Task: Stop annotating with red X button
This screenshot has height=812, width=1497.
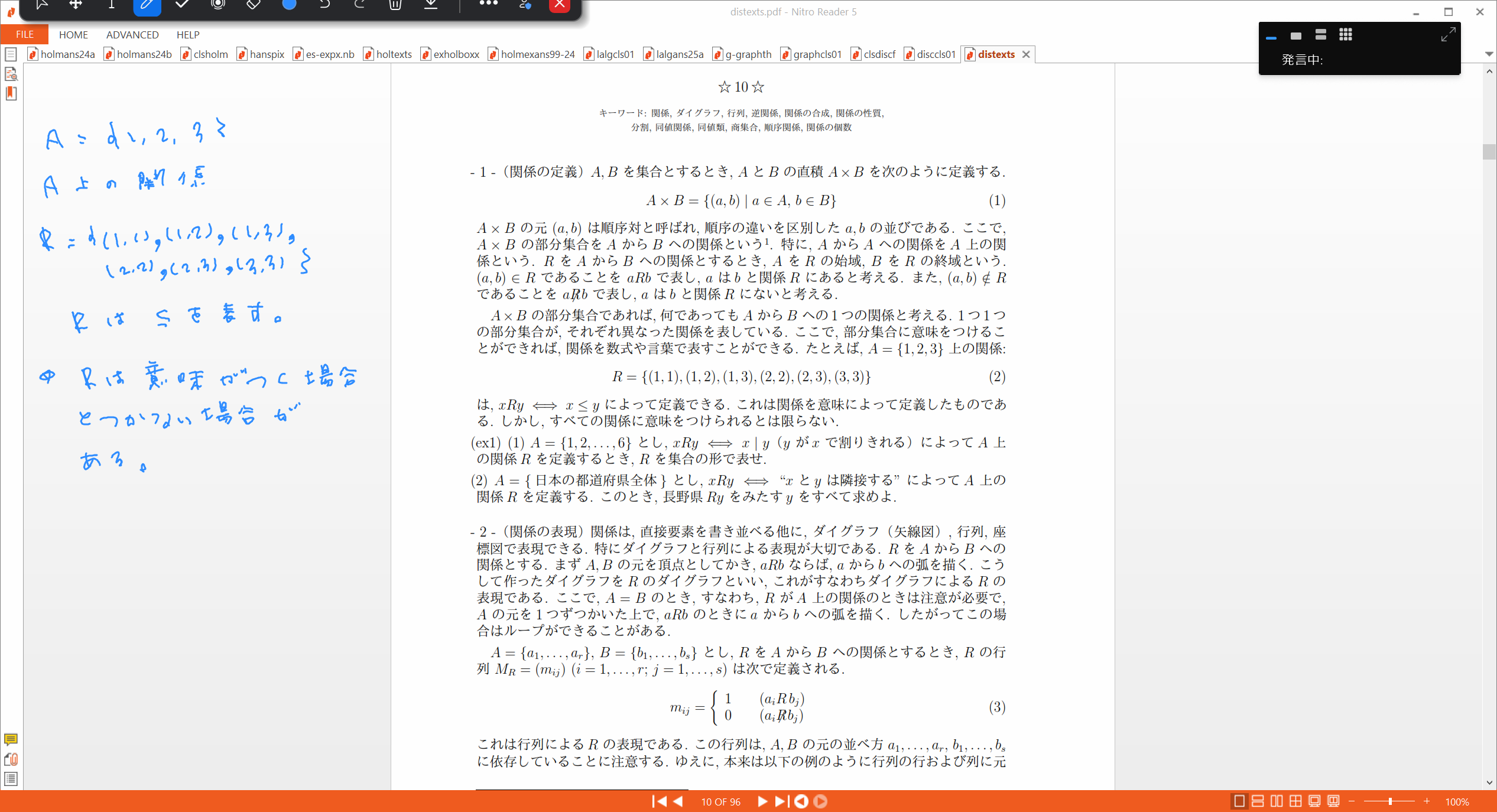Action: pyautogui.click(x=559, y=5)
